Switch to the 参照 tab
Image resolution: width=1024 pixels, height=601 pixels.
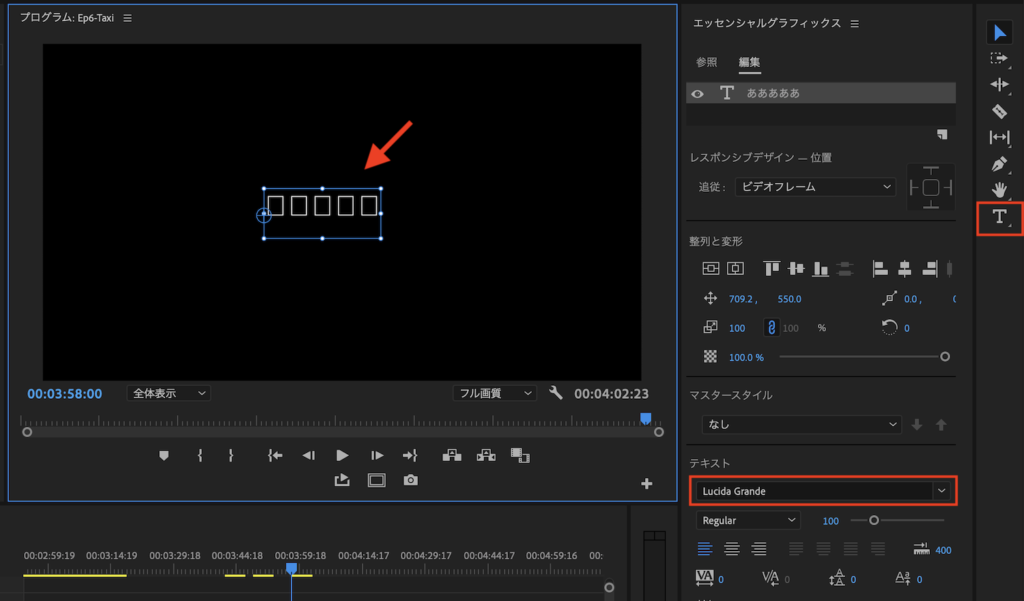pyautogui.click(x=707, y=62)
